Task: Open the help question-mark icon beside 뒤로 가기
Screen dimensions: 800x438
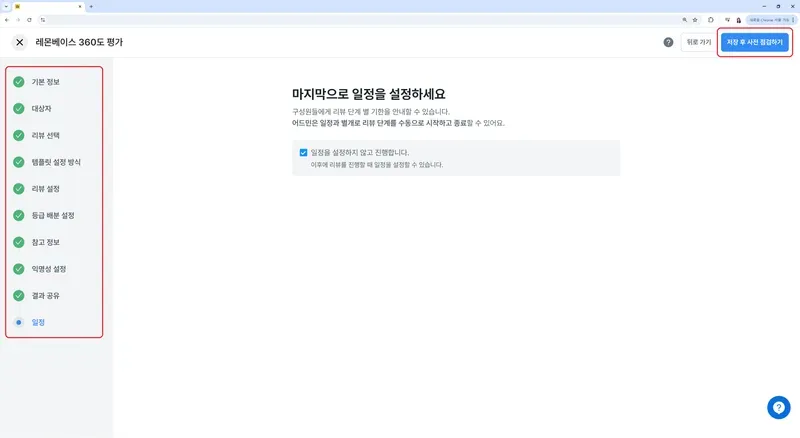Action: [668, 42]
